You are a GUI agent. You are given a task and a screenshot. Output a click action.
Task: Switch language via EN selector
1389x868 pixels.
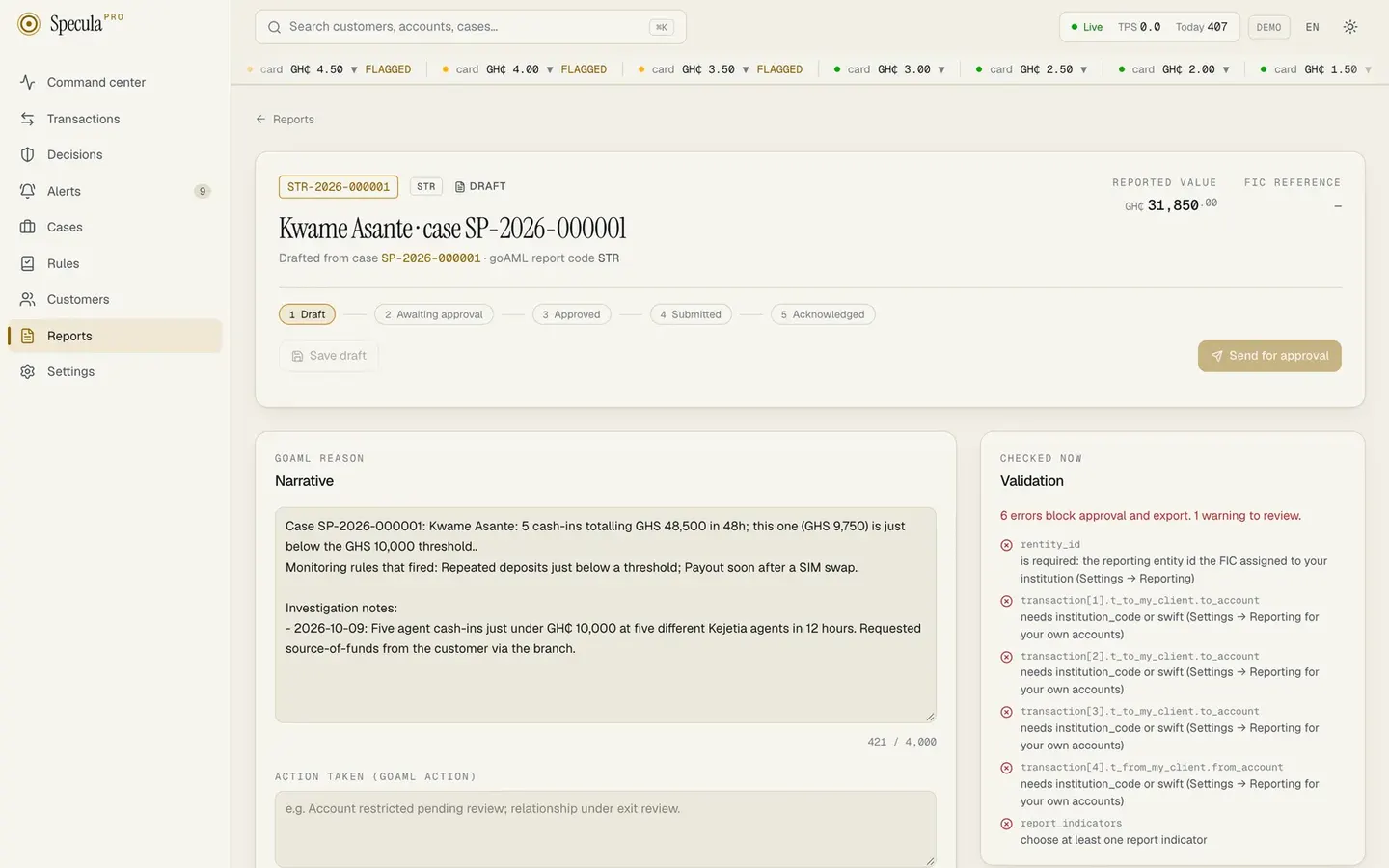click(1312, 27)
